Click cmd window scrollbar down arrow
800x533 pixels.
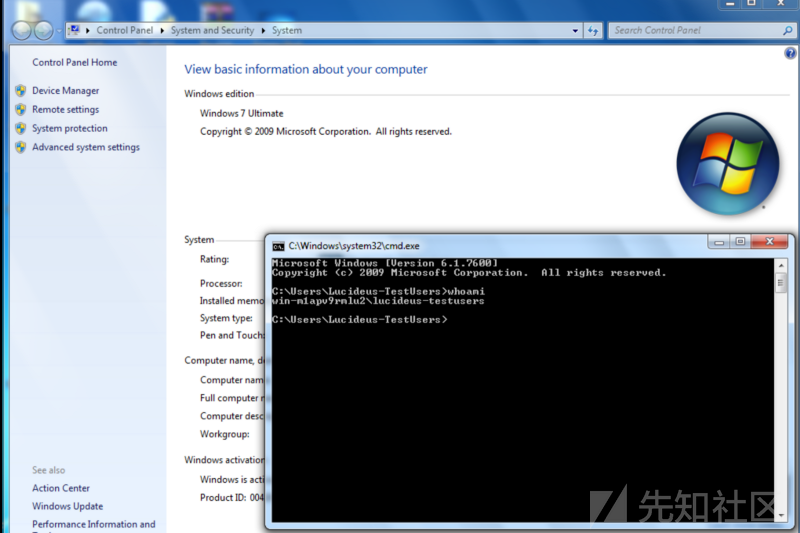[x=781, y=516]
